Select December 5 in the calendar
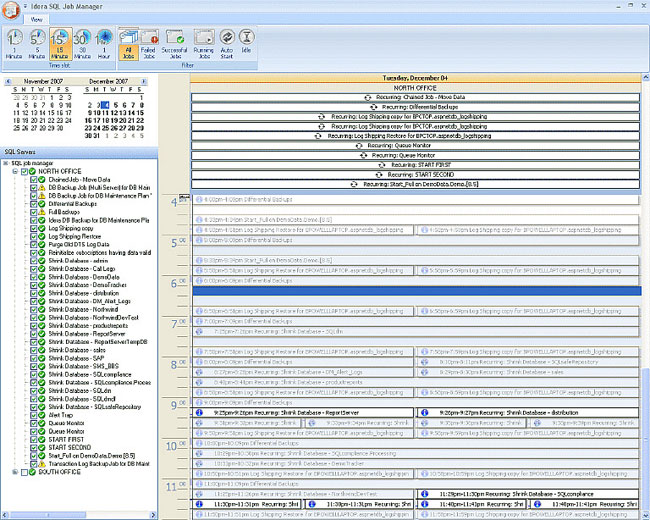 point(116,105)
